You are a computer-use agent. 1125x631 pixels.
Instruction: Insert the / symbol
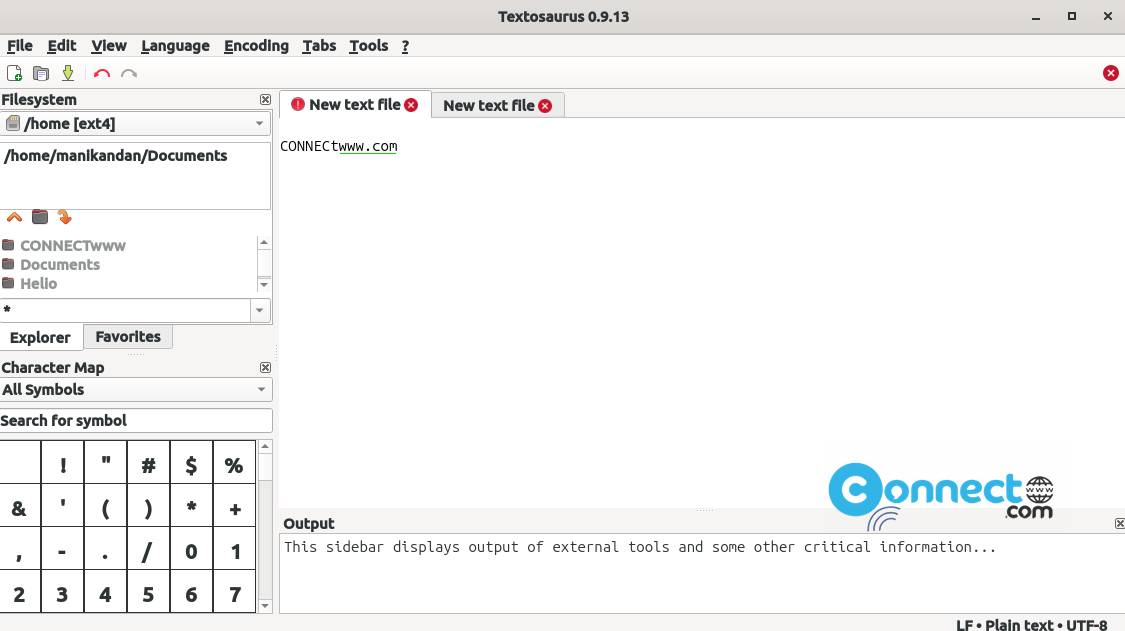pyautogui.click(x=149, y=549)
